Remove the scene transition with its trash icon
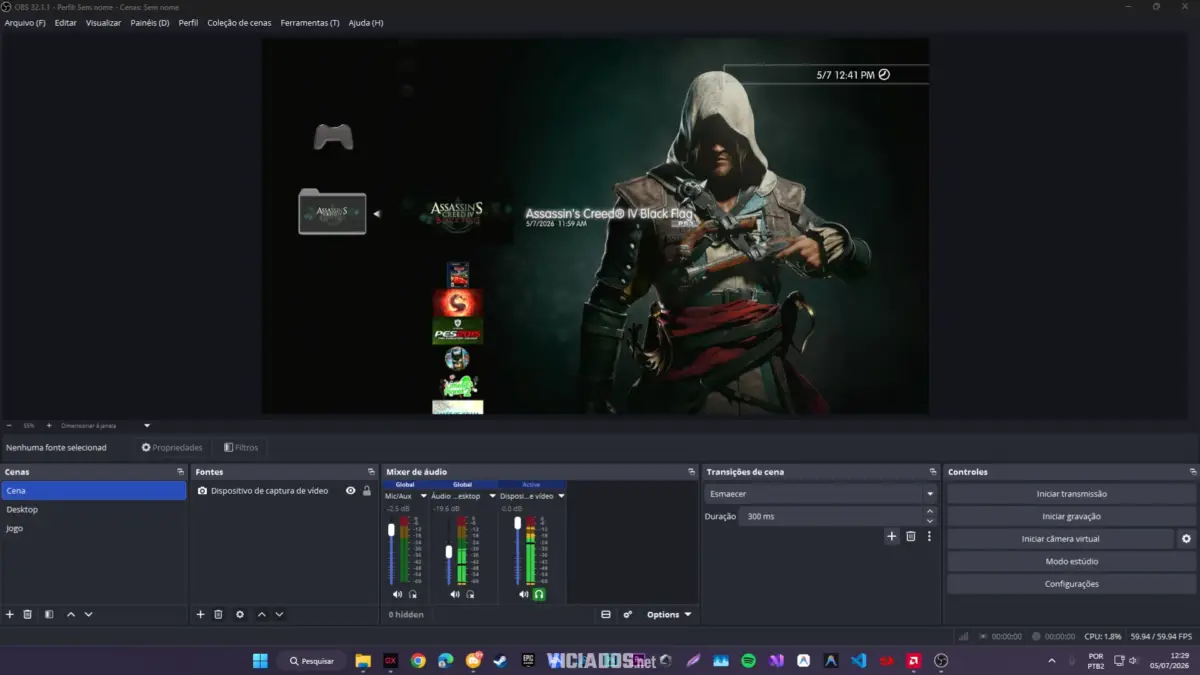The height and width of the screenshot is (675, 1200). [x=911, y=536]
